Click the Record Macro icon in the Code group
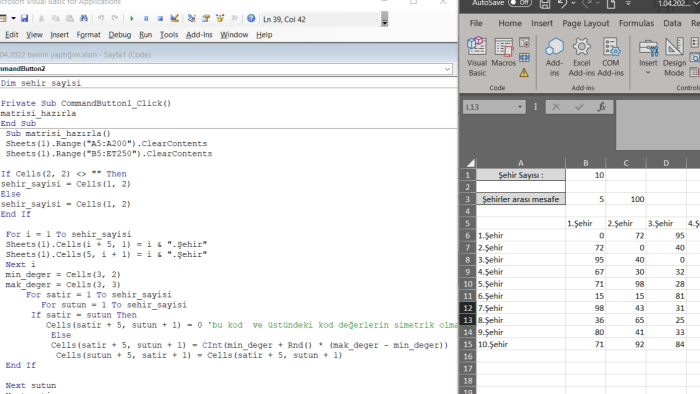 click(x=525, y=43)
